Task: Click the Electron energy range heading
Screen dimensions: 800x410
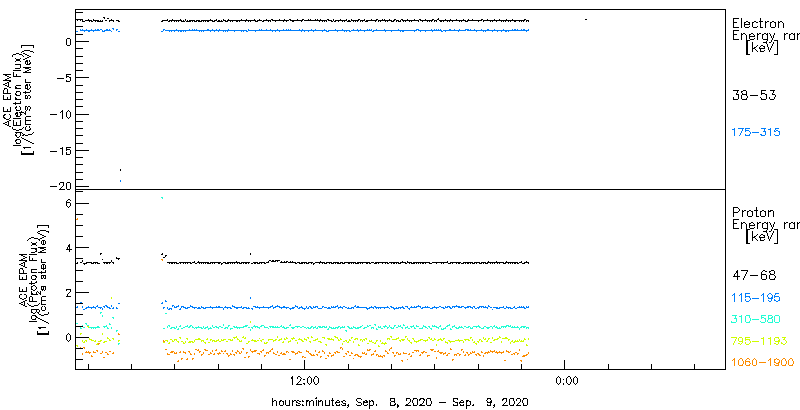Action: click(x=764, y=37)
